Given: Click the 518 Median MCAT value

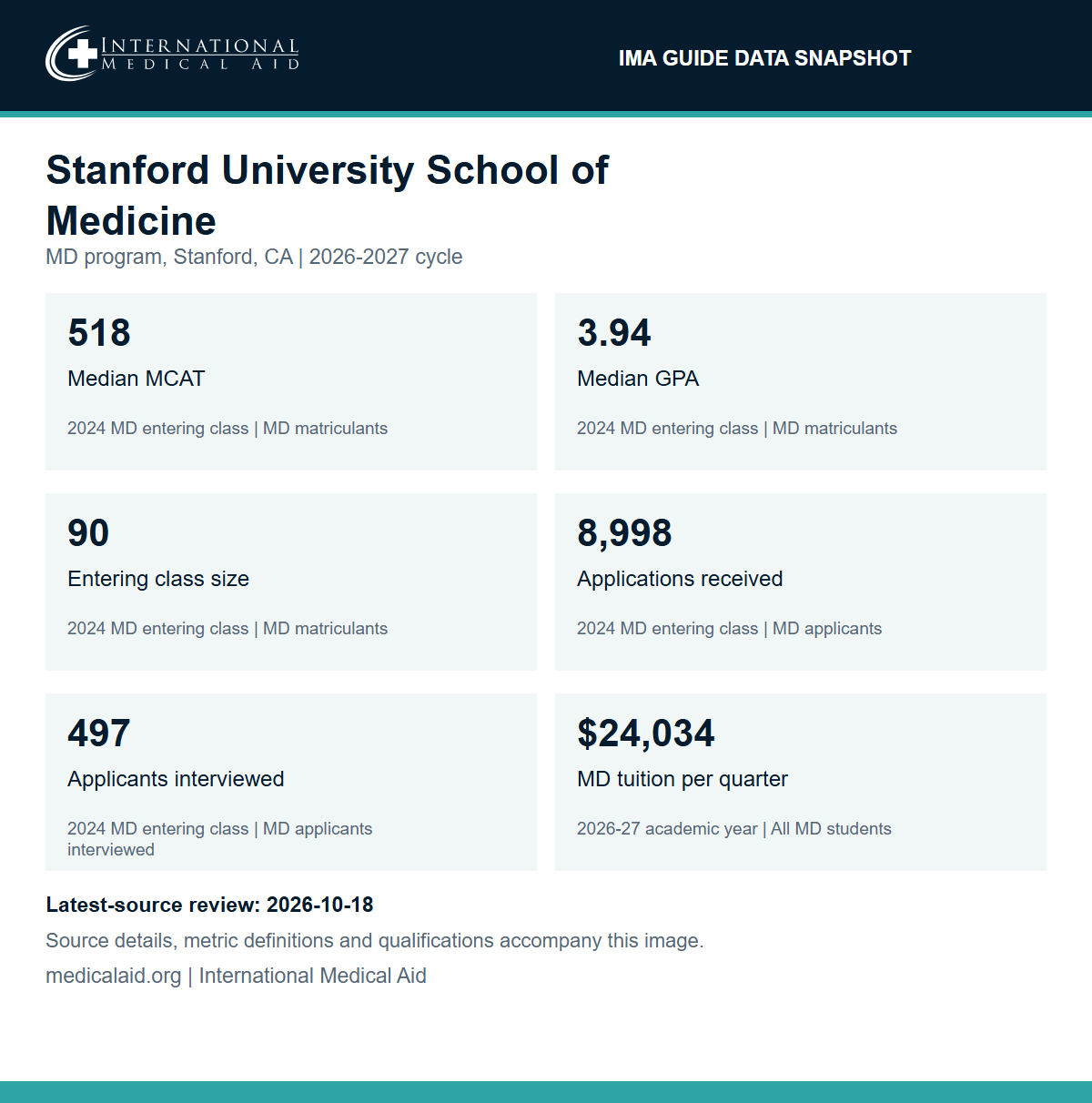Looking at the screenshot, I should pyautogui.click(x=99, y=333).
